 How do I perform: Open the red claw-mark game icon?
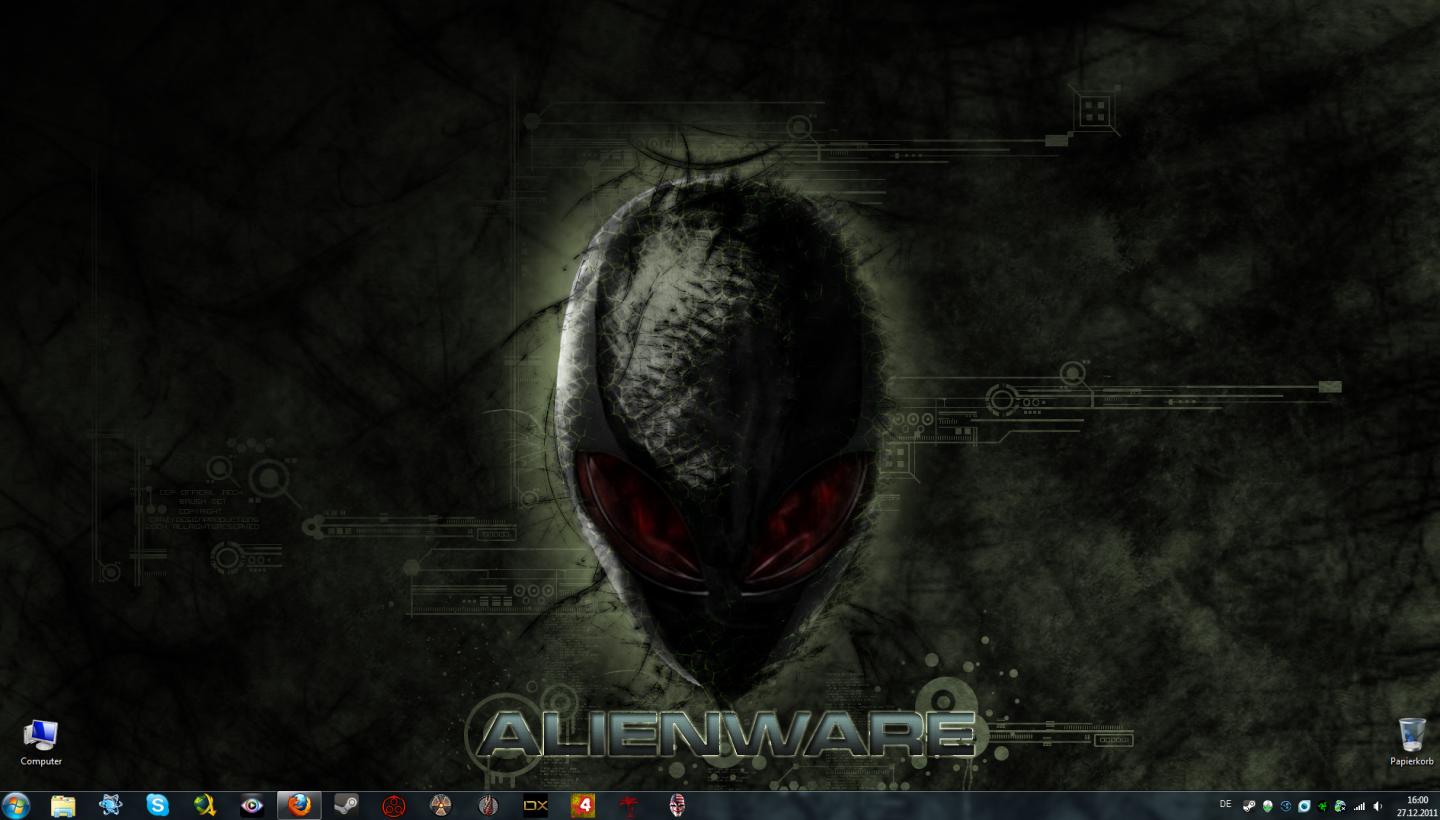488,805
